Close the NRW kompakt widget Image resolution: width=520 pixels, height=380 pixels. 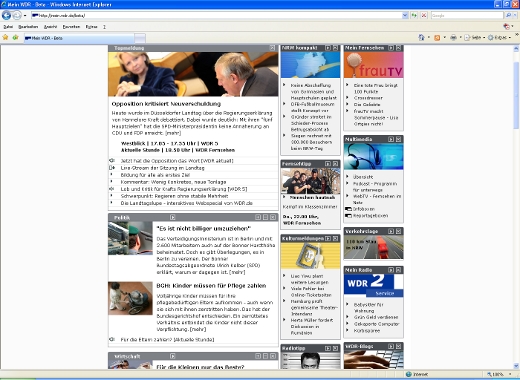335,48
